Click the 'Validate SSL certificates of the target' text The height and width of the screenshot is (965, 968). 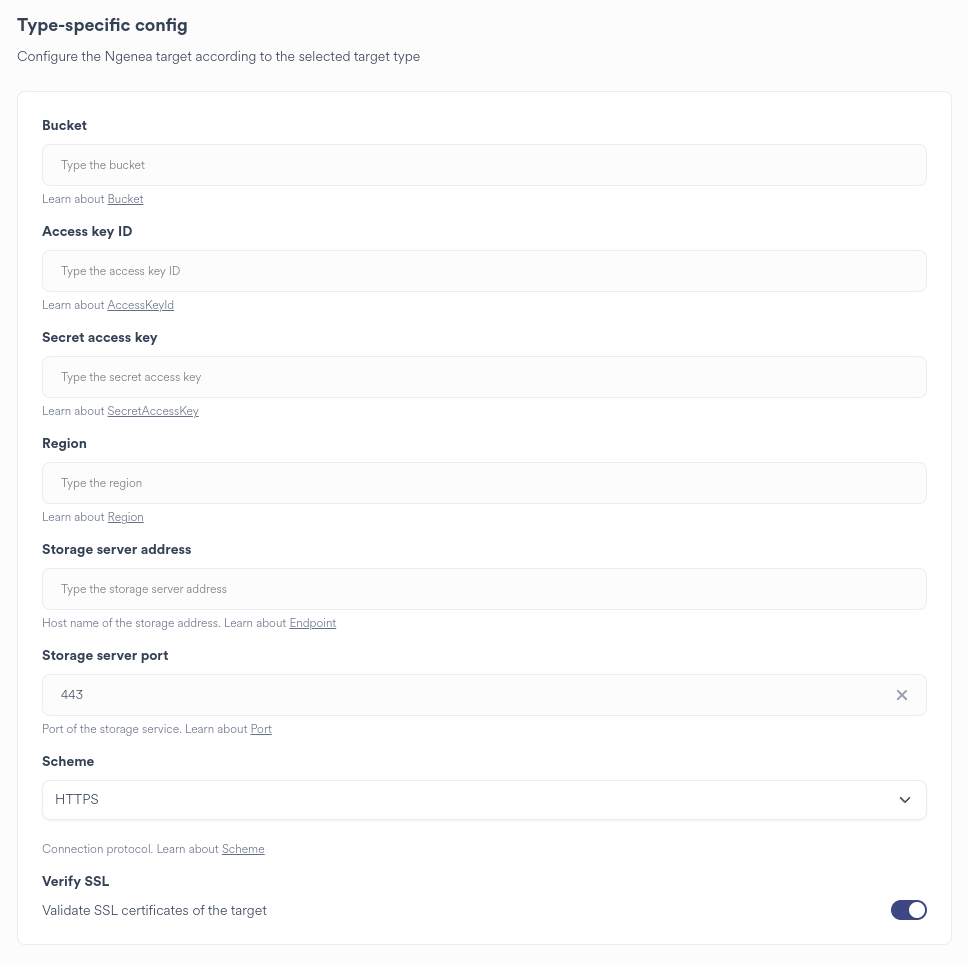click(154, 910)
